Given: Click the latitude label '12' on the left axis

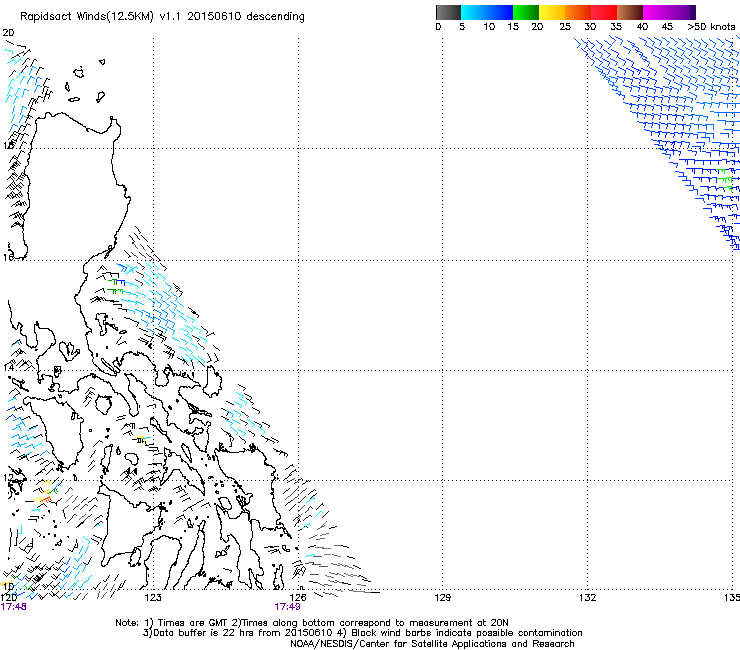Looking at the screenshot, I should point(8,478).
